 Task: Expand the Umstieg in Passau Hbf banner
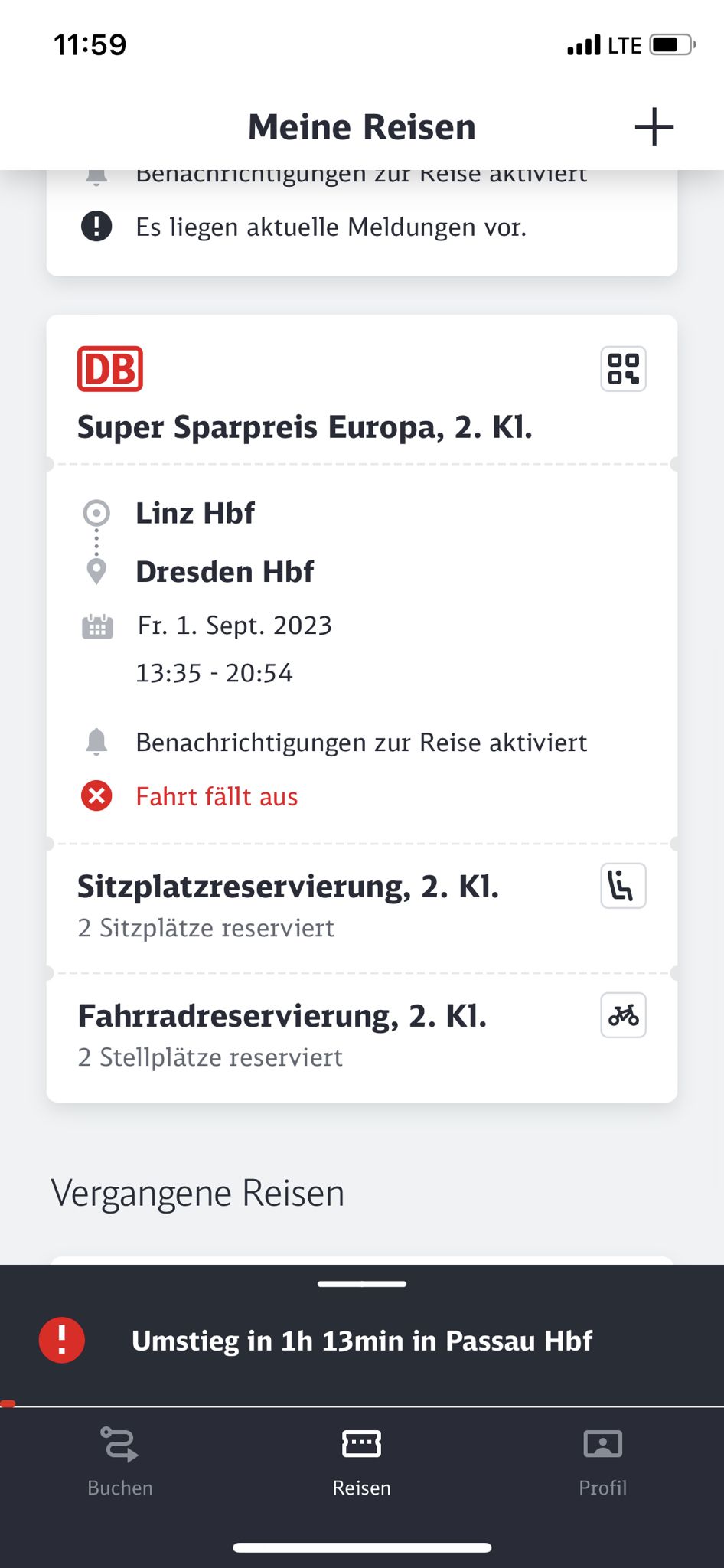(362, 1341)
